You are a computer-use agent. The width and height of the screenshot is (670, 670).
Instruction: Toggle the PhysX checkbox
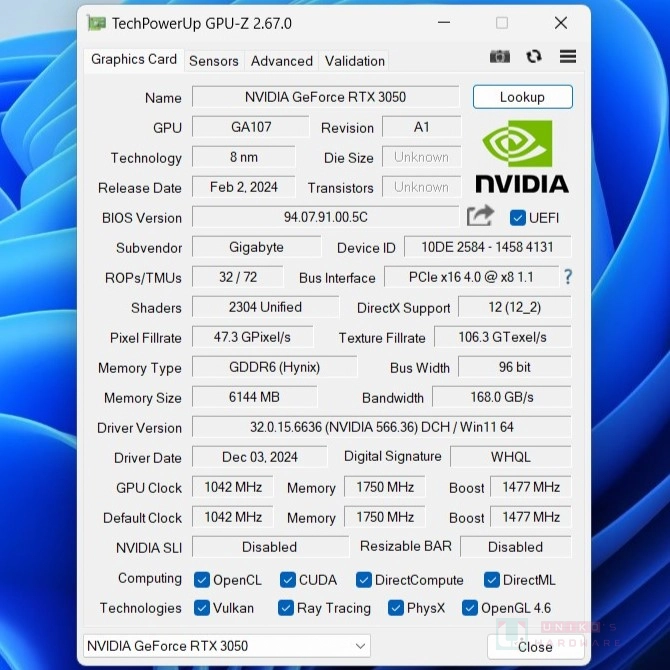tap(396, 608)
